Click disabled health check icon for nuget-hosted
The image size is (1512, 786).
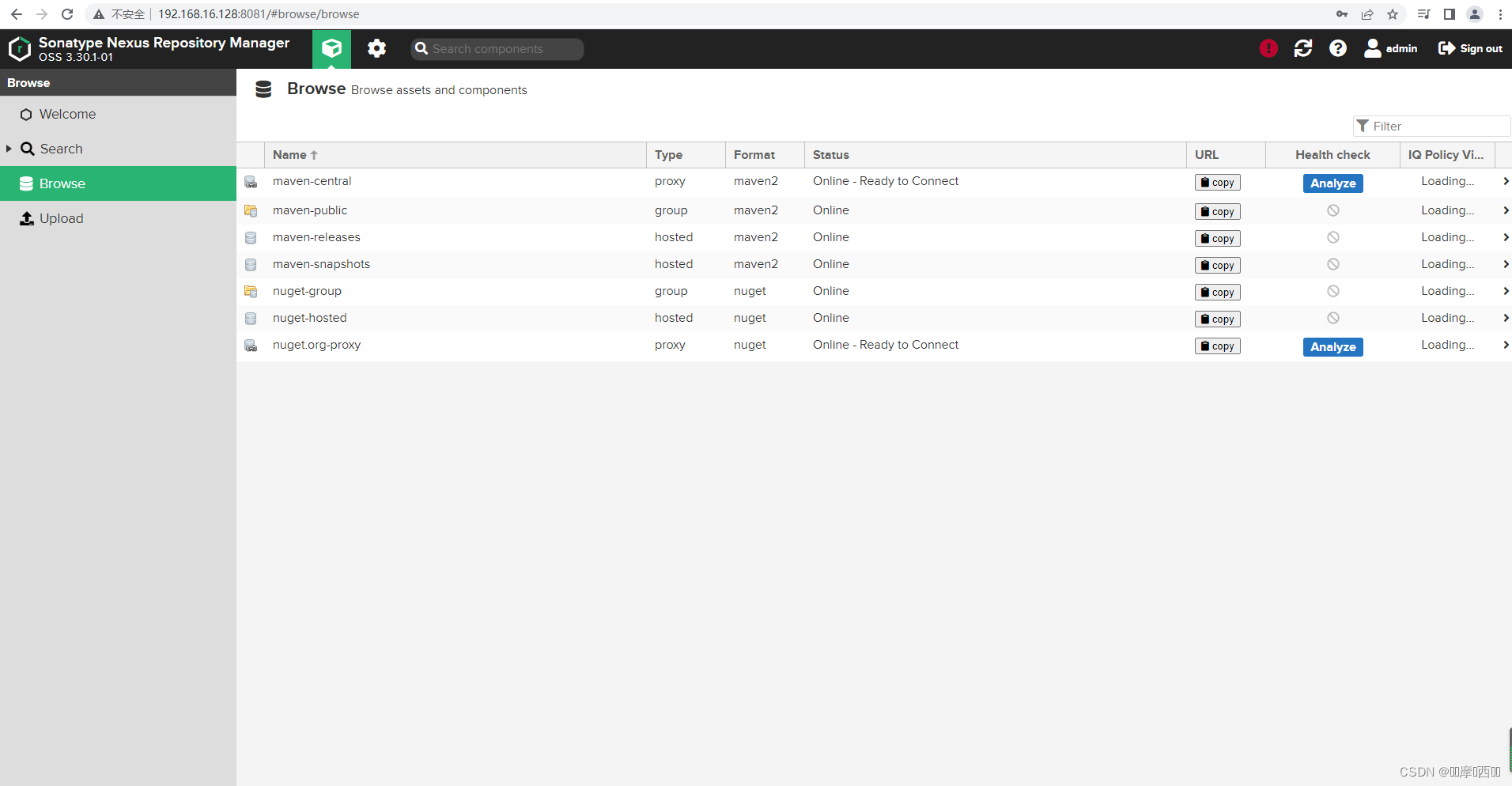(x=1332, y=318)
